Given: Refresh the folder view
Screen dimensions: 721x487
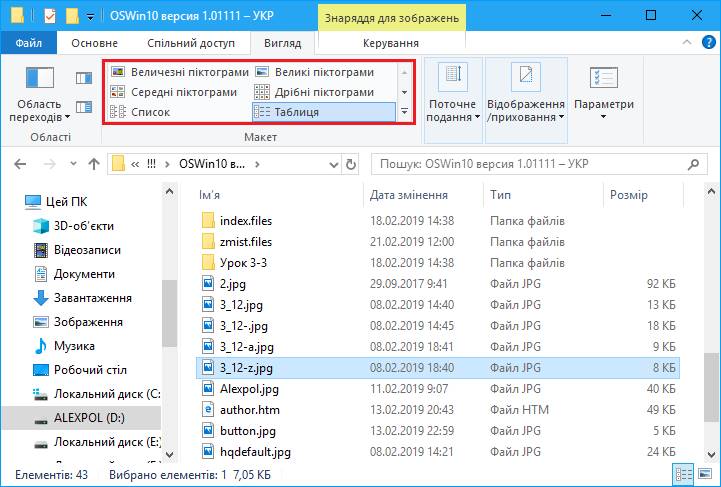Looking at the screenshot, I should pyautogui.click(x=351, y=164).
